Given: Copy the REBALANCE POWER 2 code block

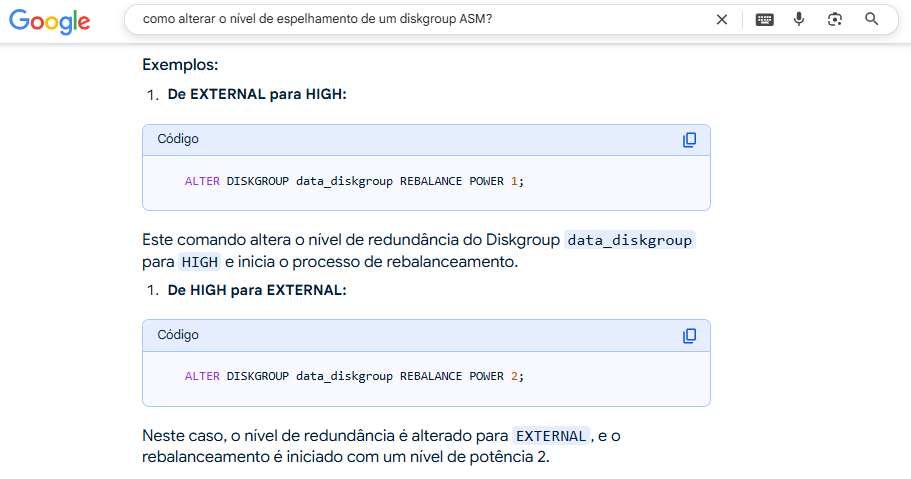Looking at the screenshot, I should click(x=689, y=336).
